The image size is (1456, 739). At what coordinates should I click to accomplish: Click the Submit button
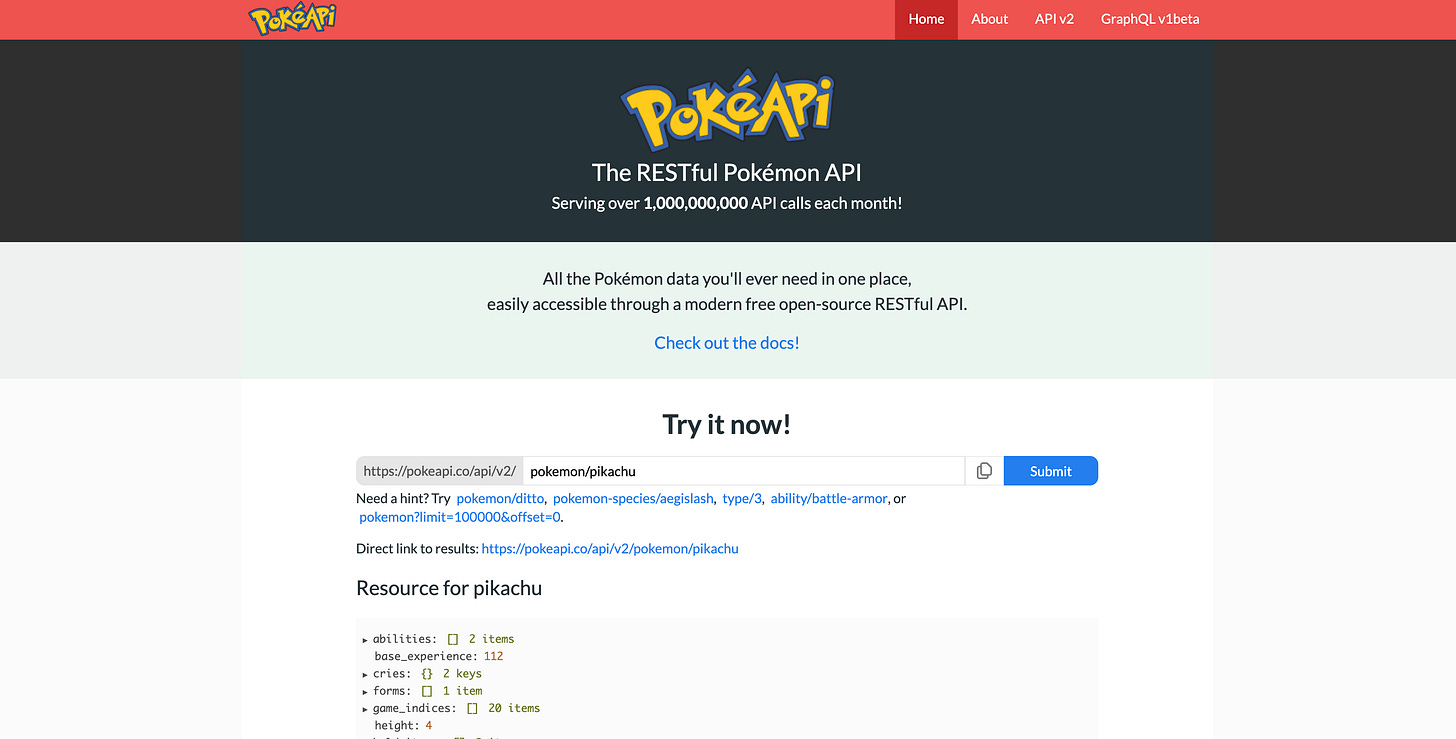tap(1051, 471)
